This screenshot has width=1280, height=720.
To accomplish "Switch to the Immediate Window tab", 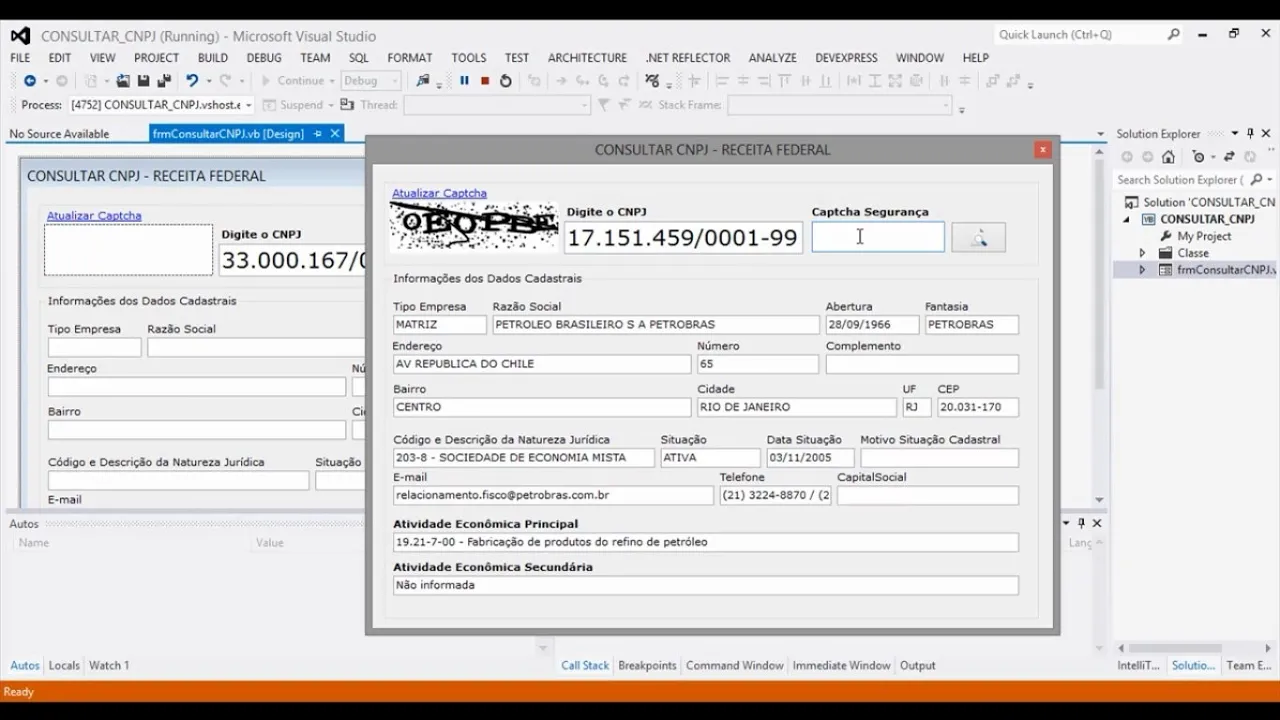I will 841,665.
